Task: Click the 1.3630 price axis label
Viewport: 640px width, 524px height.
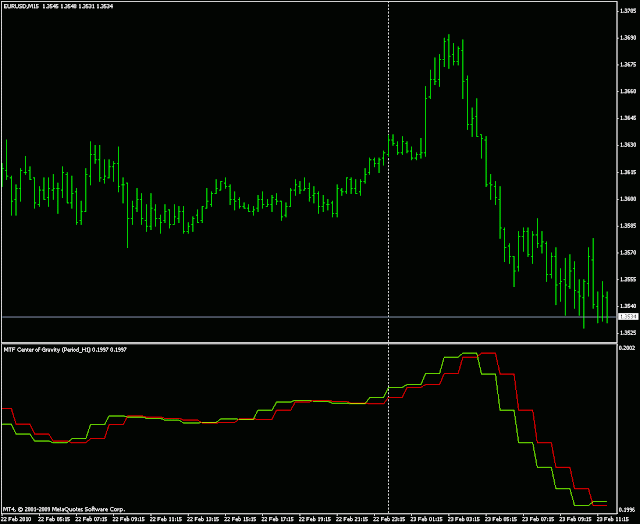Action: (x=628, y=145)
